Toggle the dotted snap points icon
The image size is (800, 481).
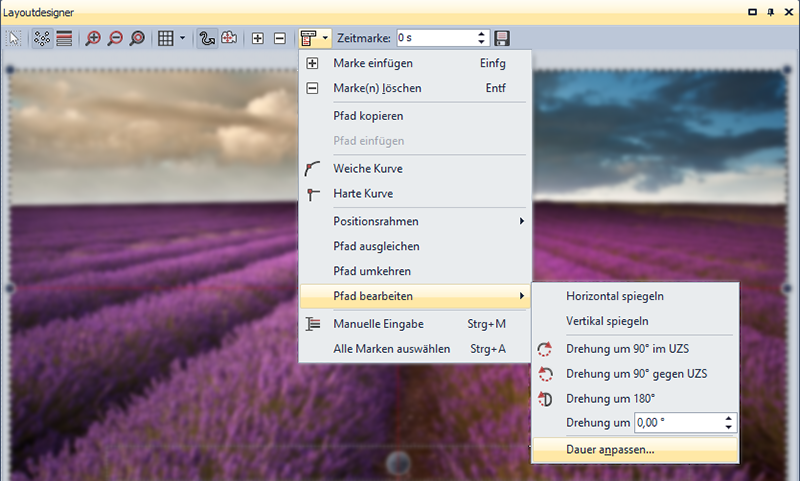click(x=42, y=38)
